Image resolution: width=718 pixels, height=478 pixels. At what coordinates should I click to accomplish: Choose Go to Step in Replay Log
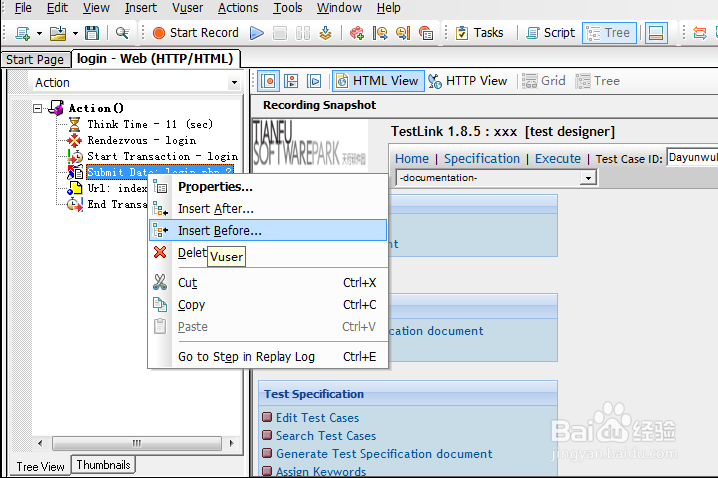[268, 357]
